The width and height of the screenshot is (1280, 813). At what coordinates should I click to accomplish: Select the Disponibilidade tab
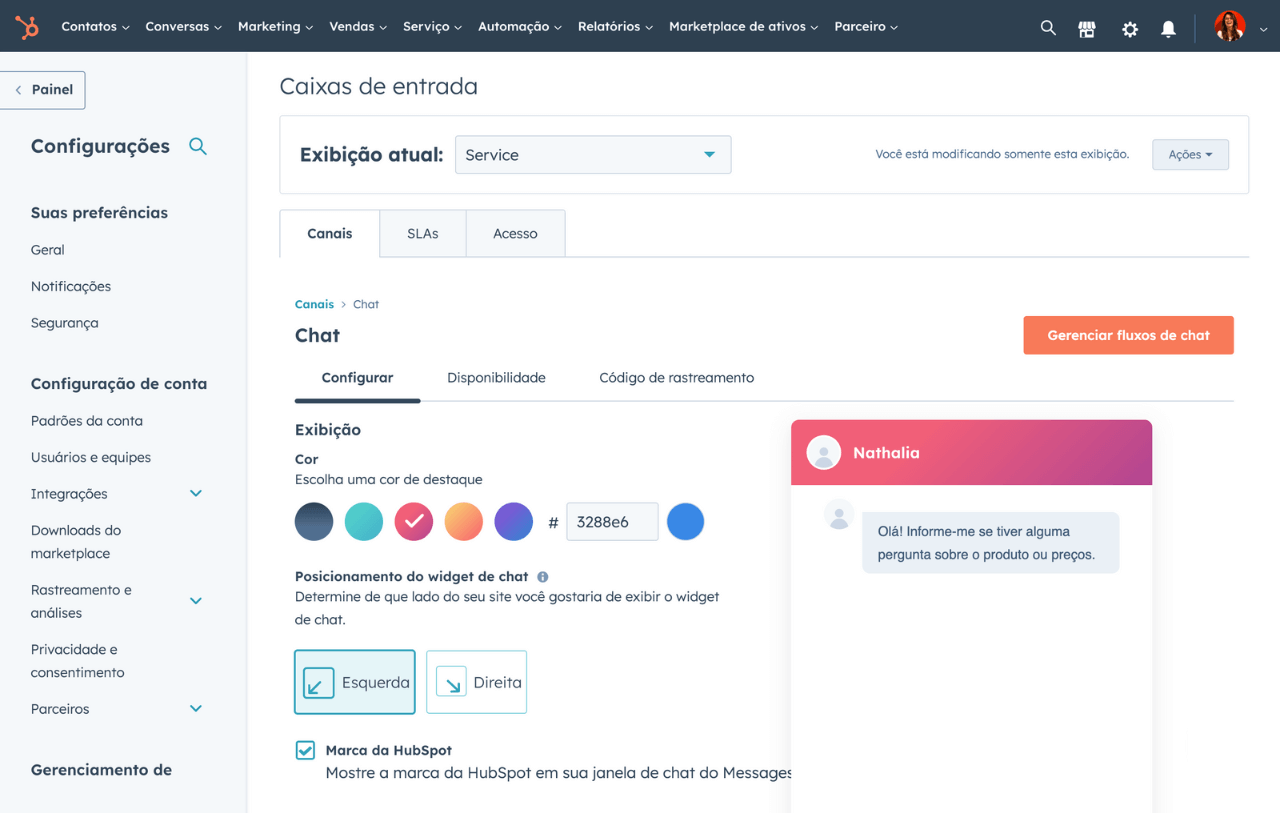coord(496,378)
